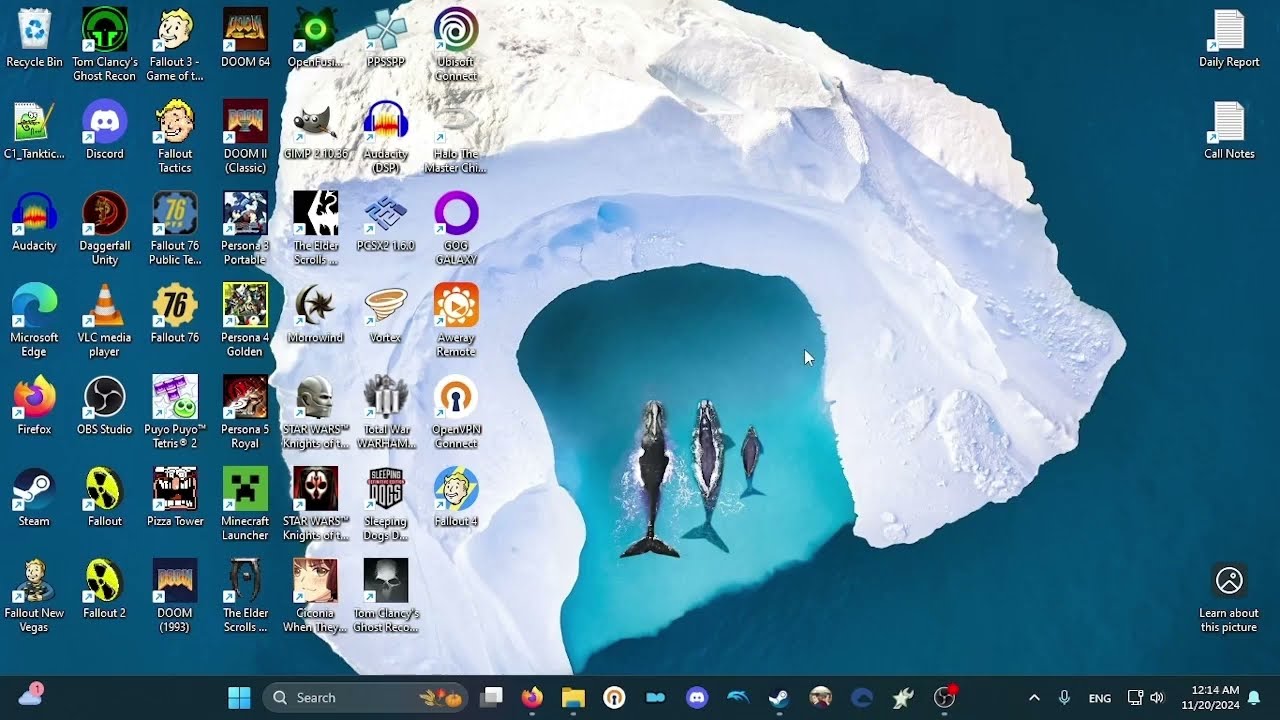Open the Recycle Bin desktop icon
Image resolution: width=1280 pixels, height=720 pixels.
pos(34,40)
